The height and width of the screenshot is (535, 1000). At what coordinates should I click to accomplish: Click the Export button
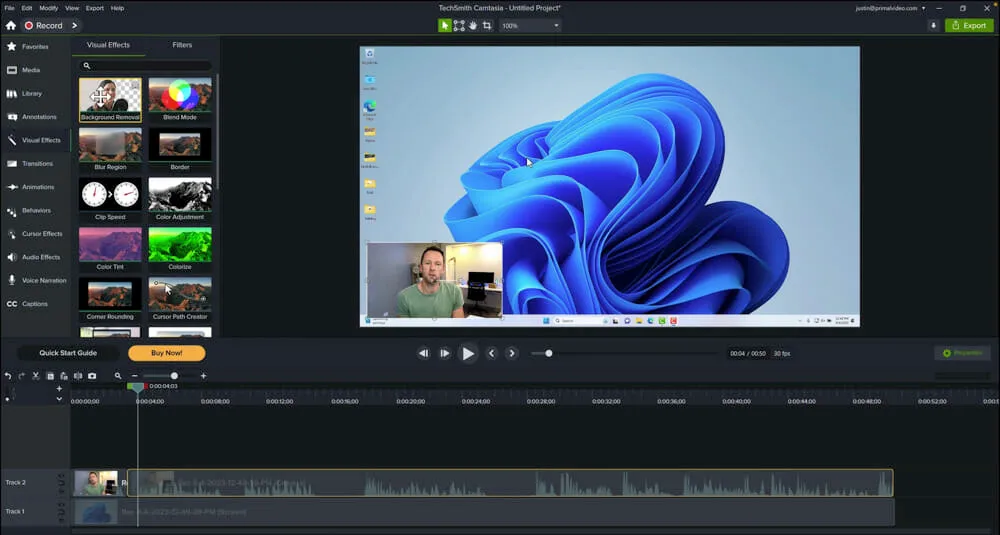pos(967,25)
